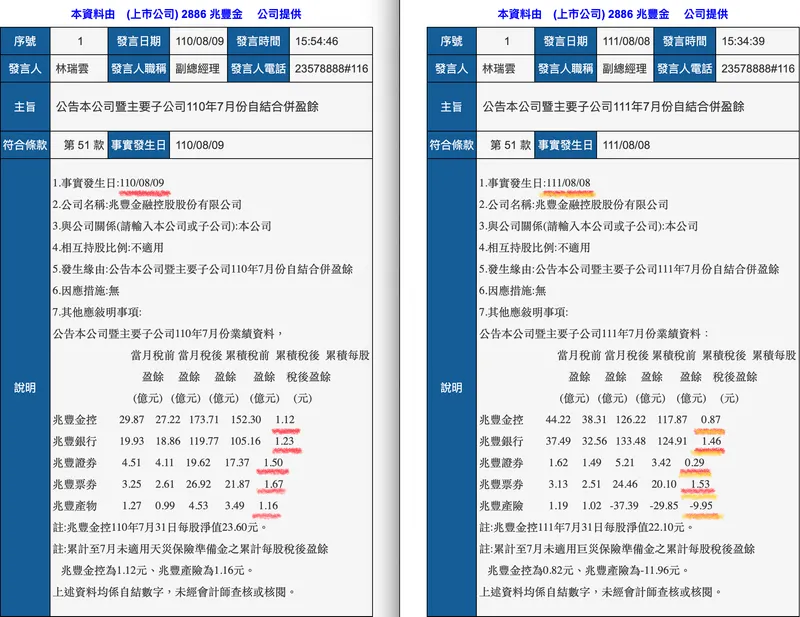Viewport: 800px width, 617px height.
Task: Click the note stating 每股淨值22.10元
Action: [x=587, y=527]
